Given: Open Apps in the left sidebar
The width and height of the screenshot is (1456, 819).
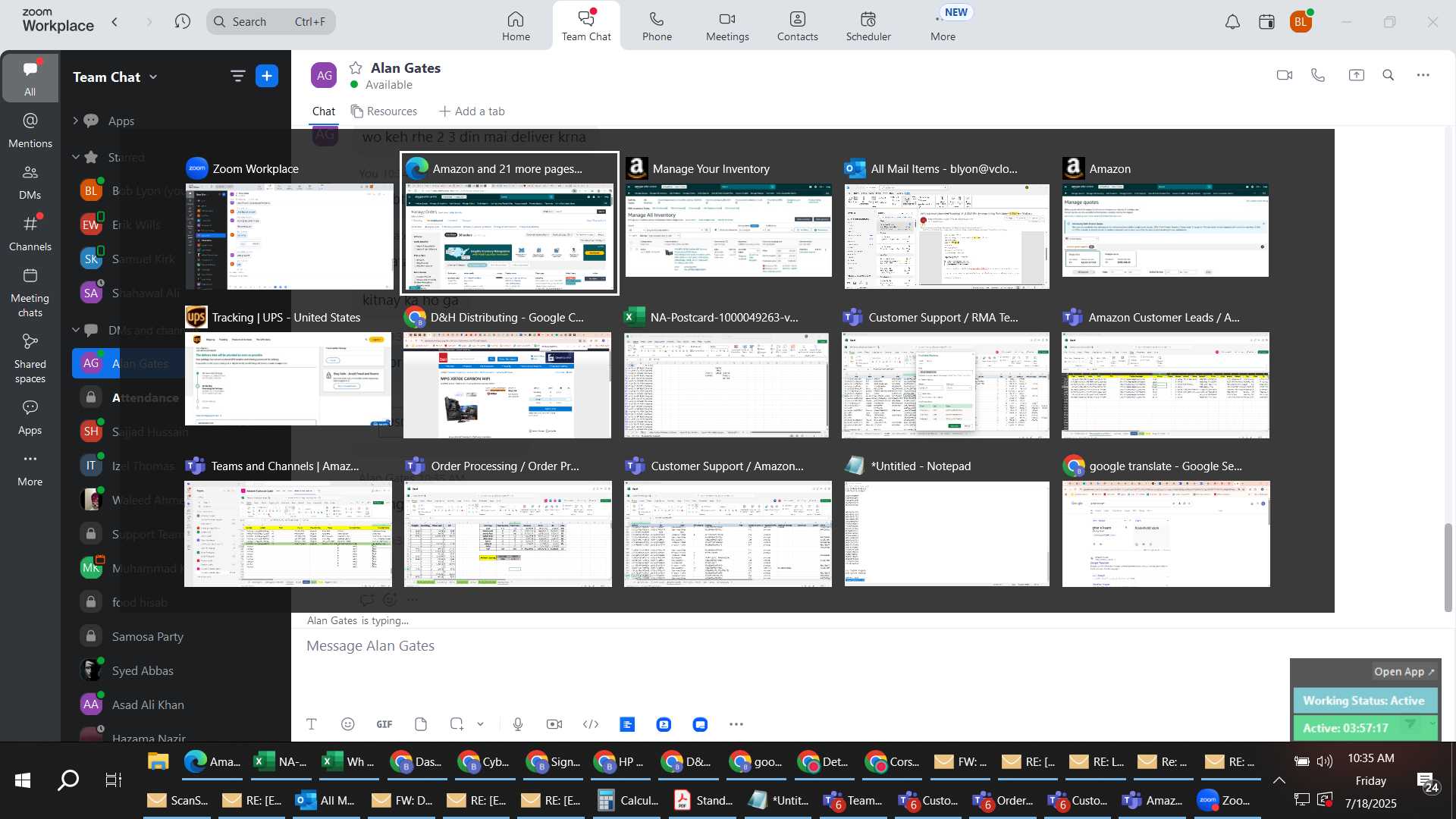Looking at the screenshot, I should coord(30,417).
